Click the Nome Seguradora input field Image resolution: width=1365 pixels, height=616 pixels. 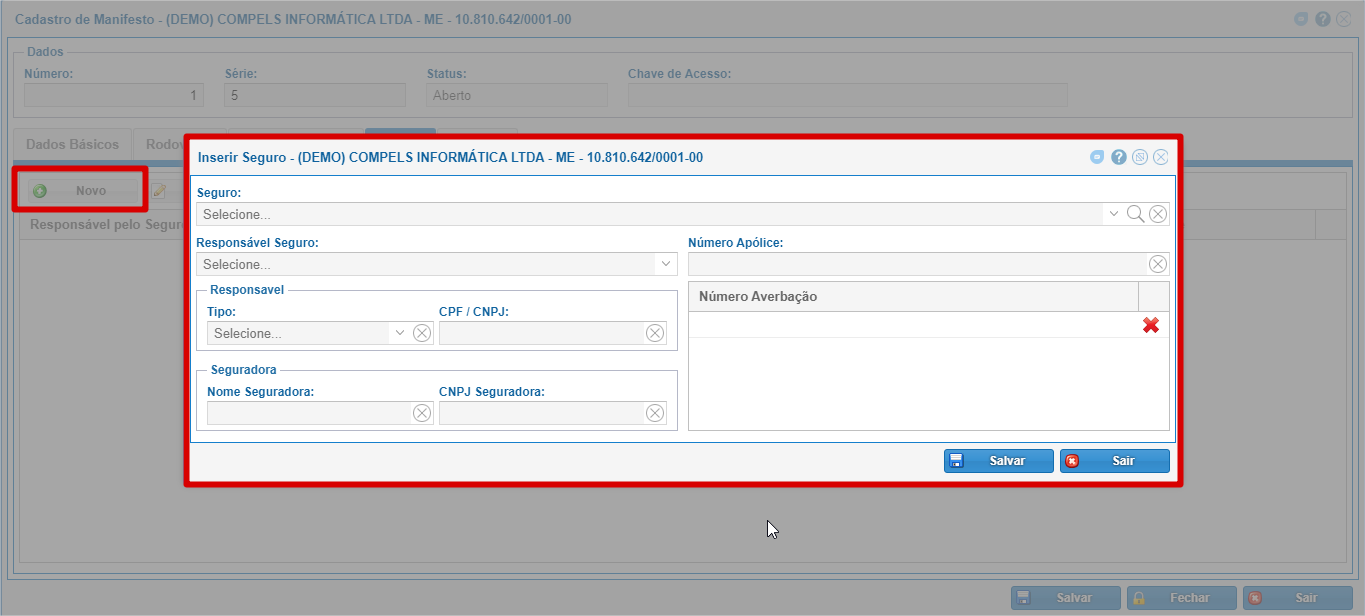[308, 413]
